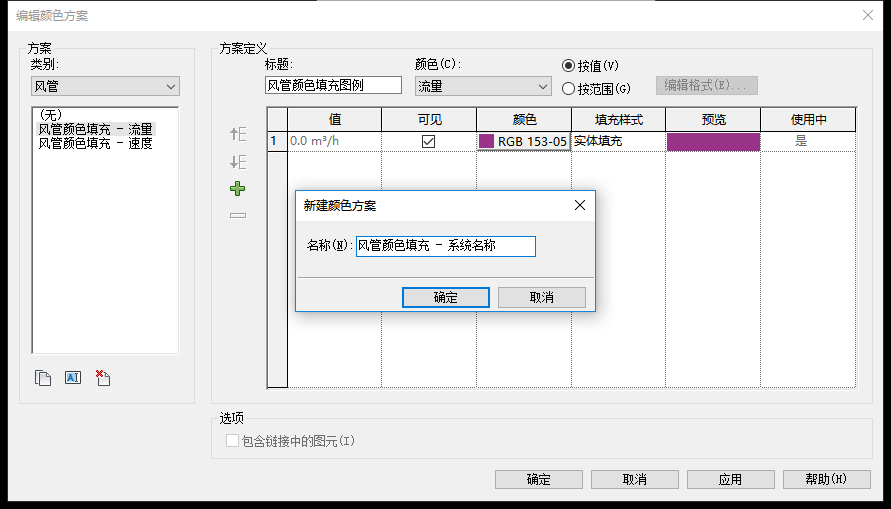Click the delete scheme icon
891x509 pixels.
(x=103, y=378)
